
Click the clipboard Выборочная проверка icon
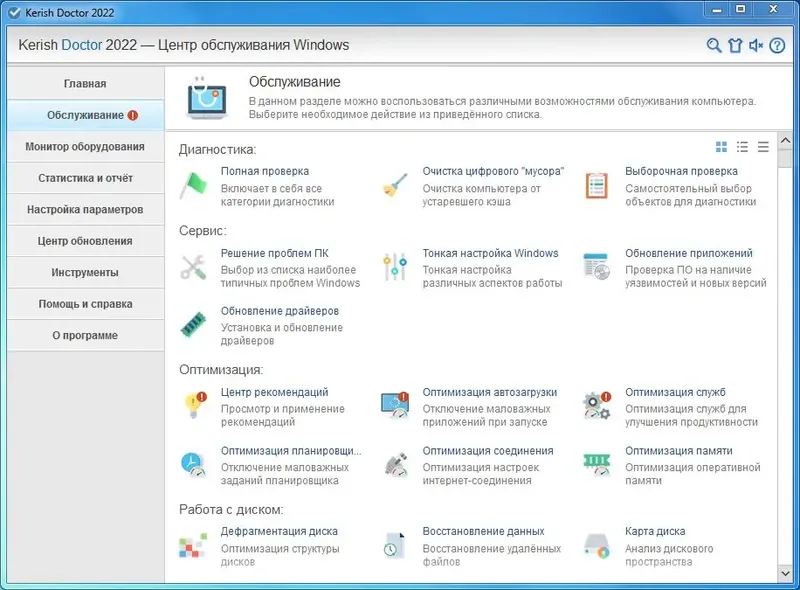tap(596, 185)
